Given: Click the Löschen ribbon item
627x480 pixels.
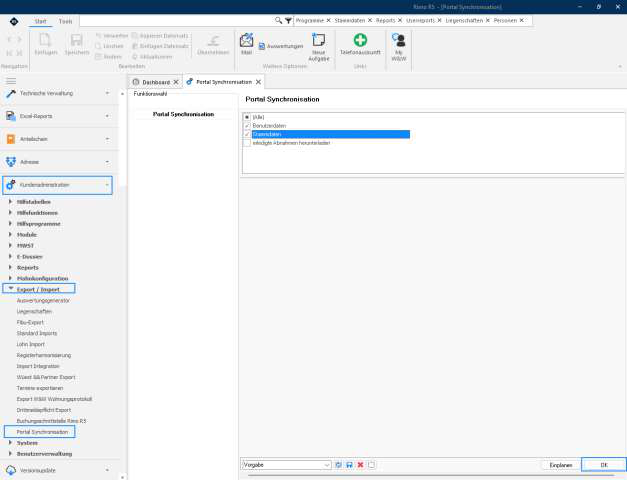Looking at the screenshot, I should coord(109,46).
